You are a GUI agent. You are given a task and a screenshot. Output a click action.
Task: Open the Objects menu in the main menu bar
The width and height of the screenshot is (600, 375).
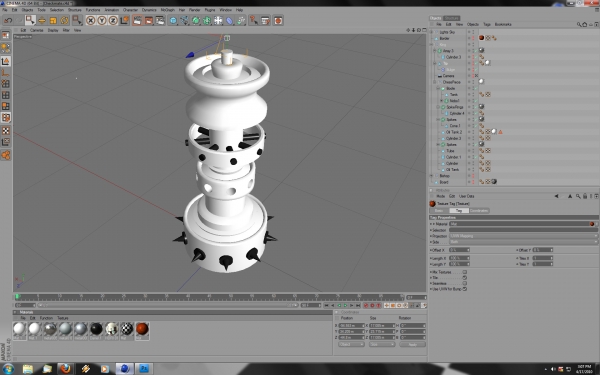tap(27, 10)
